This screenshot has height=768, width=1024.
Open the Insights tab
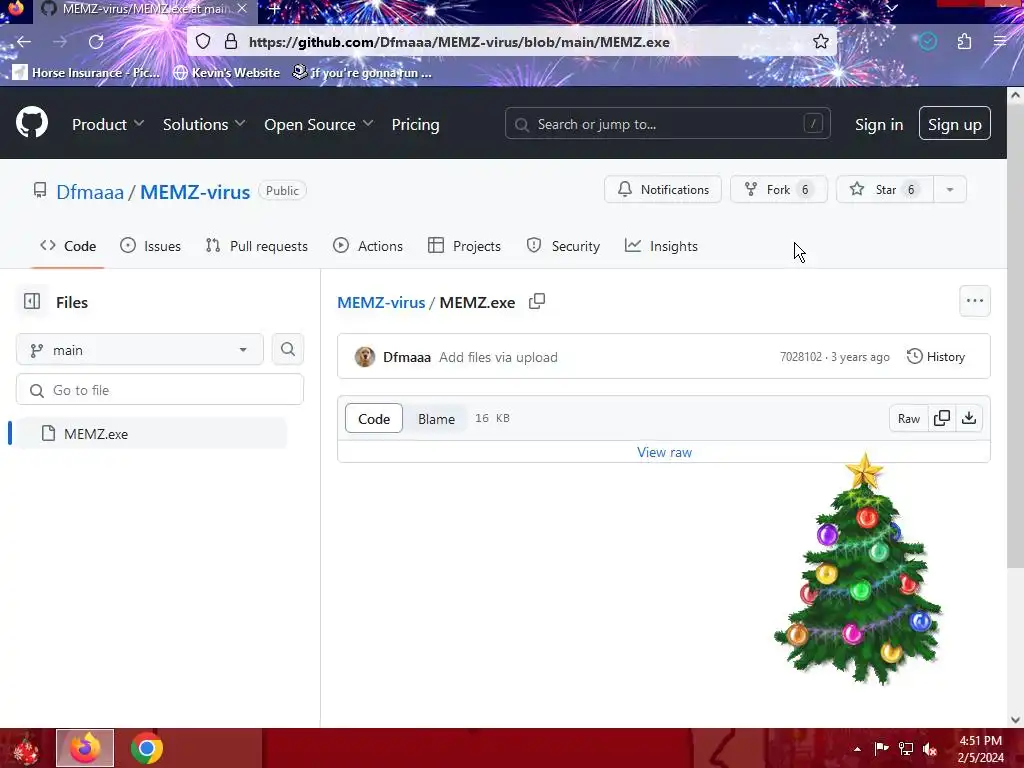click(662, 246)
